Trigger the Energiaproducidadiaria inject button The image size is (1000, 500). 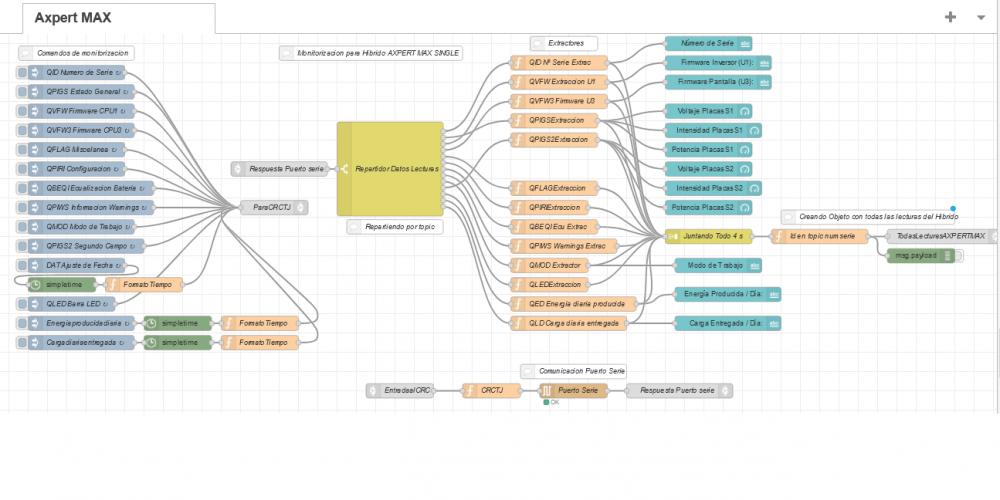[x=22, y=323]
